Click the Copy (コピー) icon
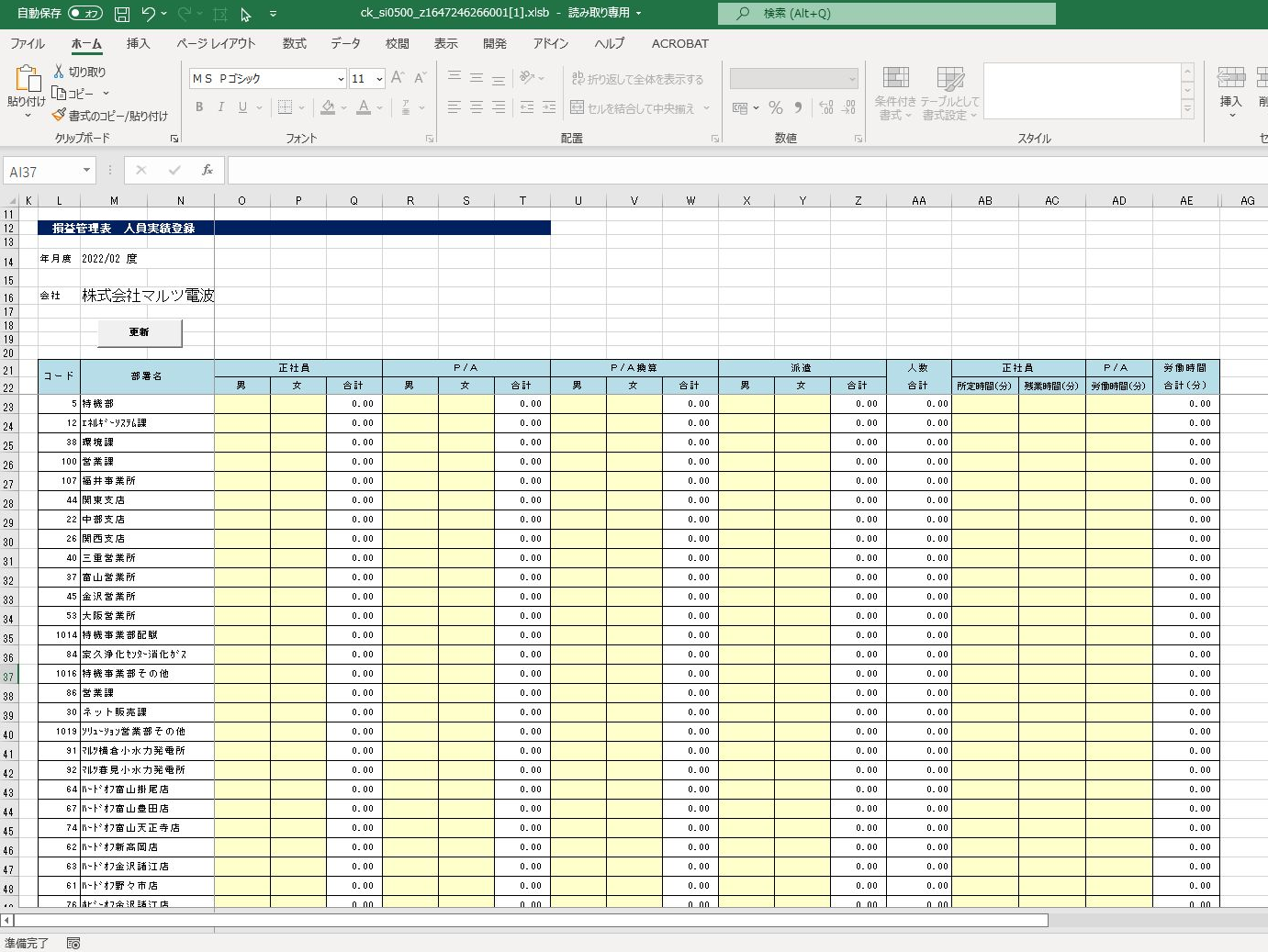Viewport: 1268px width, 952px height. point(59,93)
